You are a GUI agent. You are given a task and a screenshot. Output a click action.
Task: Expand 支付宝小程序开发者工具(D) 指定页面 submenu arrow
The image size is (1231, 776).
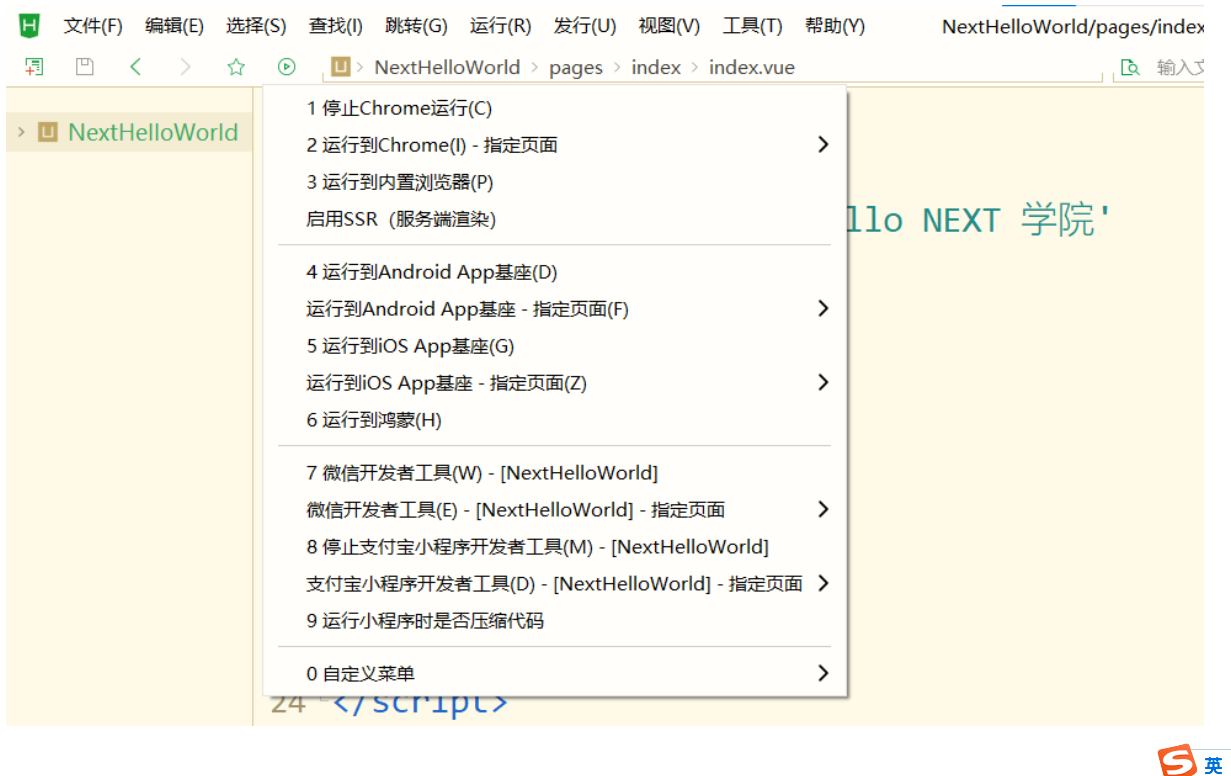823,583
